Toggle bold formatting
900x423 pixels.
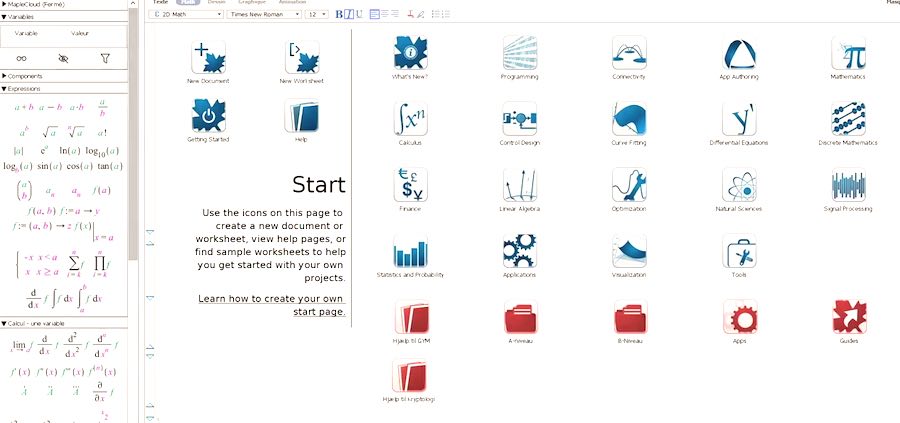coord(339,14)
